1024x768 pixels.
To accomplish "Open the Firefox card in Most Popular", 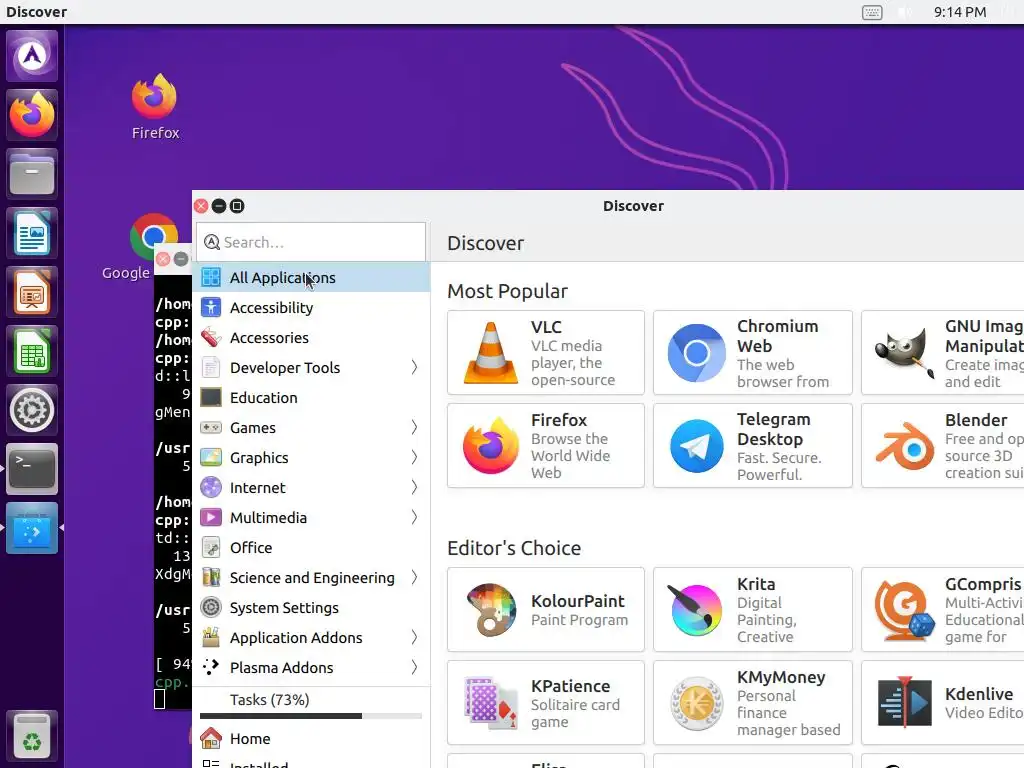I will click(545, 445).
